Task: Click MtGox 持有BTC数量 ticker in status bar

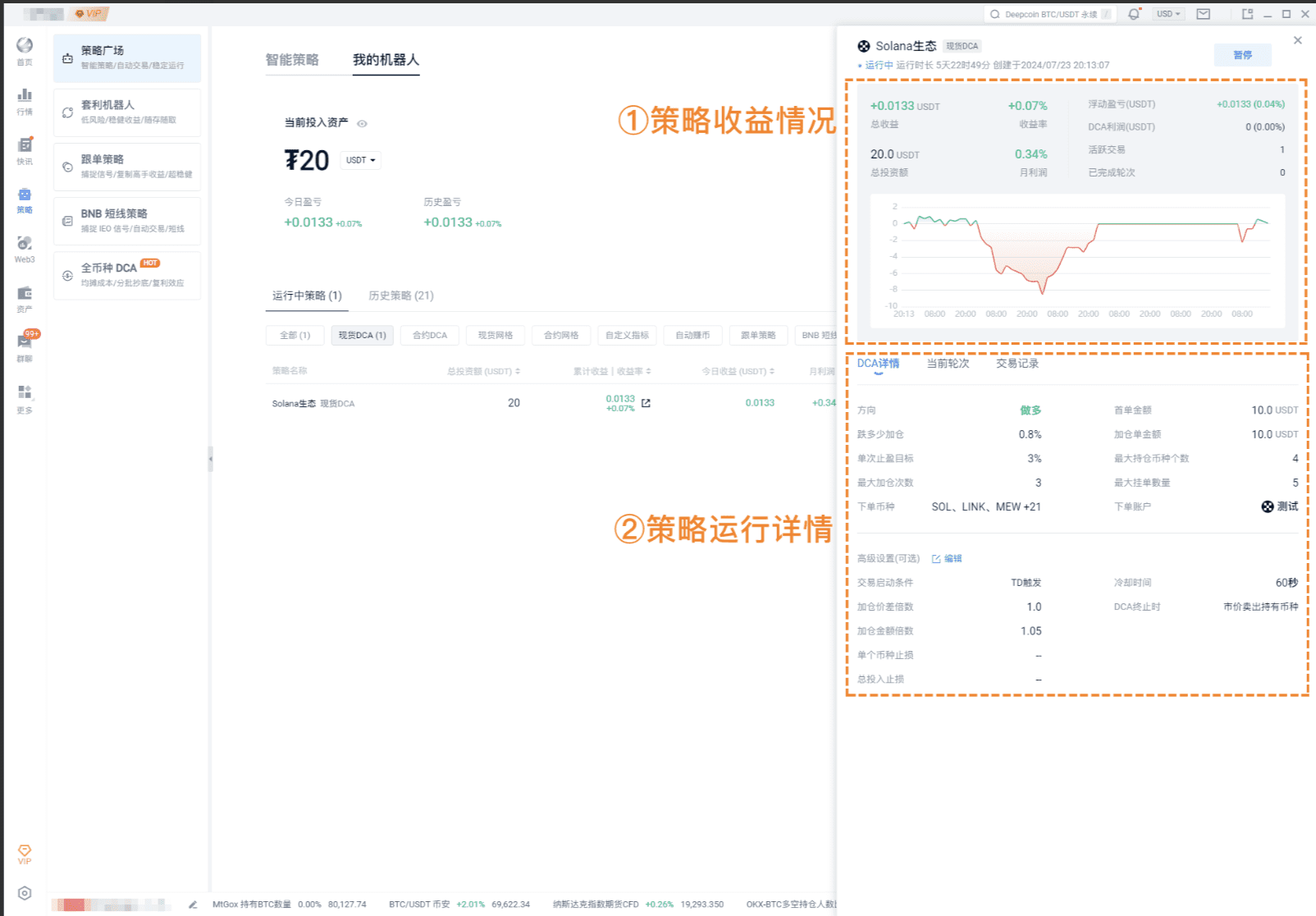Action: point(290,905)
